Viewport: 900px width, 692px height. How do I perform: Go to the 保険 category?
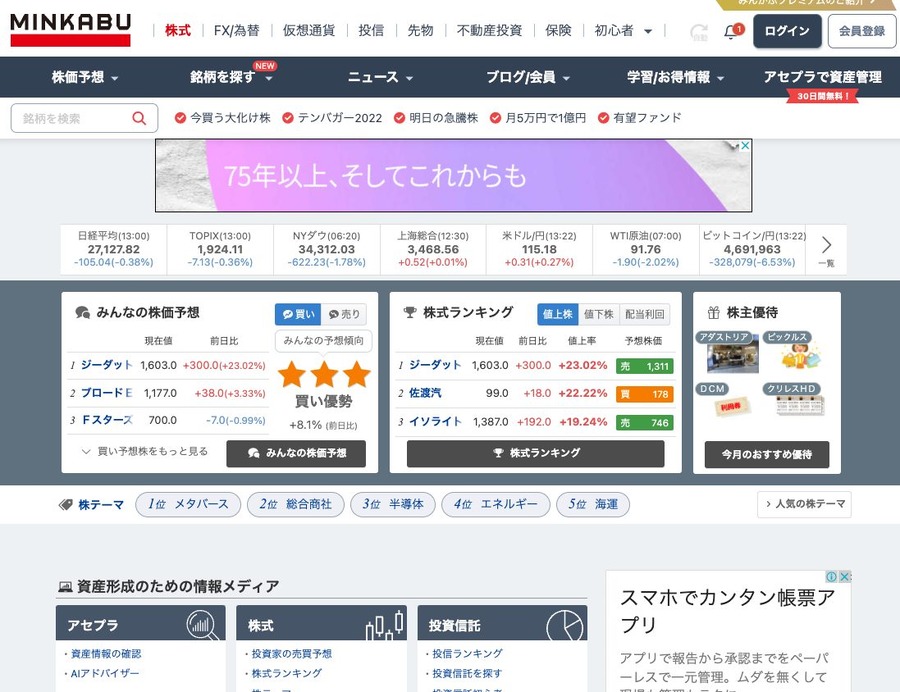coord(558,30)
